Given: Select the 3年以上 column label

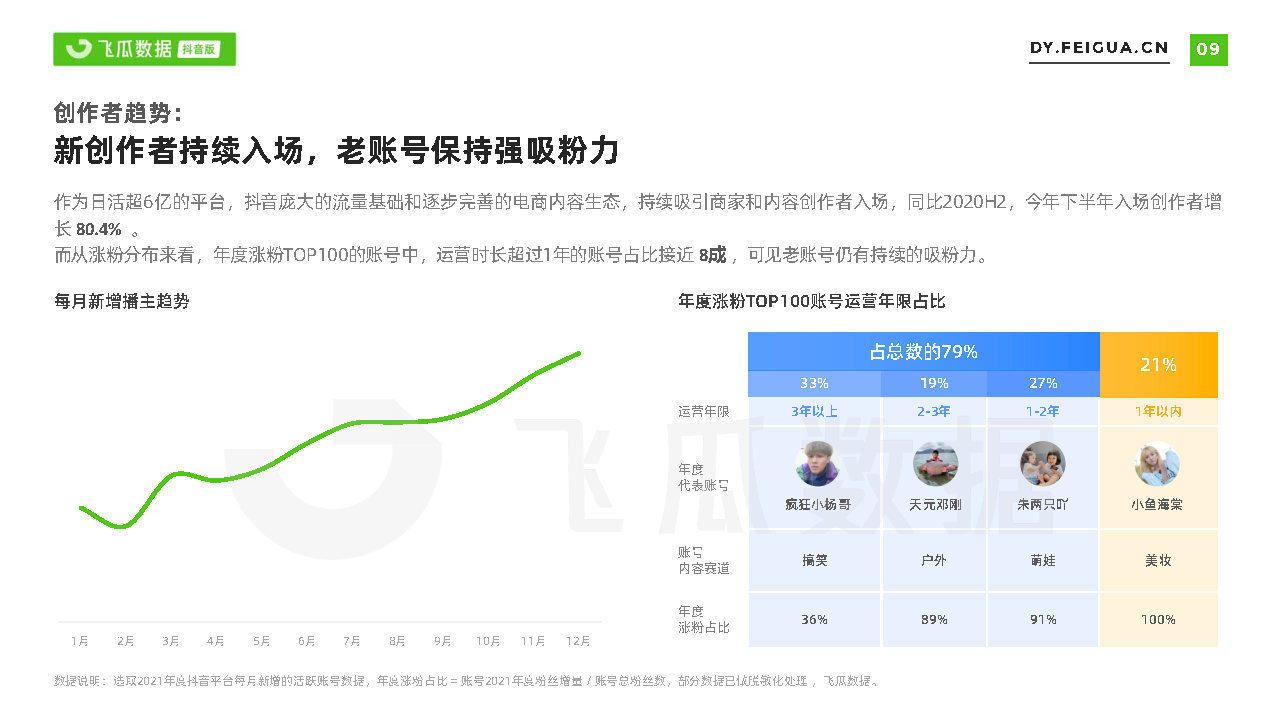Looking at the screenshot, I should [x=814, y=411].
